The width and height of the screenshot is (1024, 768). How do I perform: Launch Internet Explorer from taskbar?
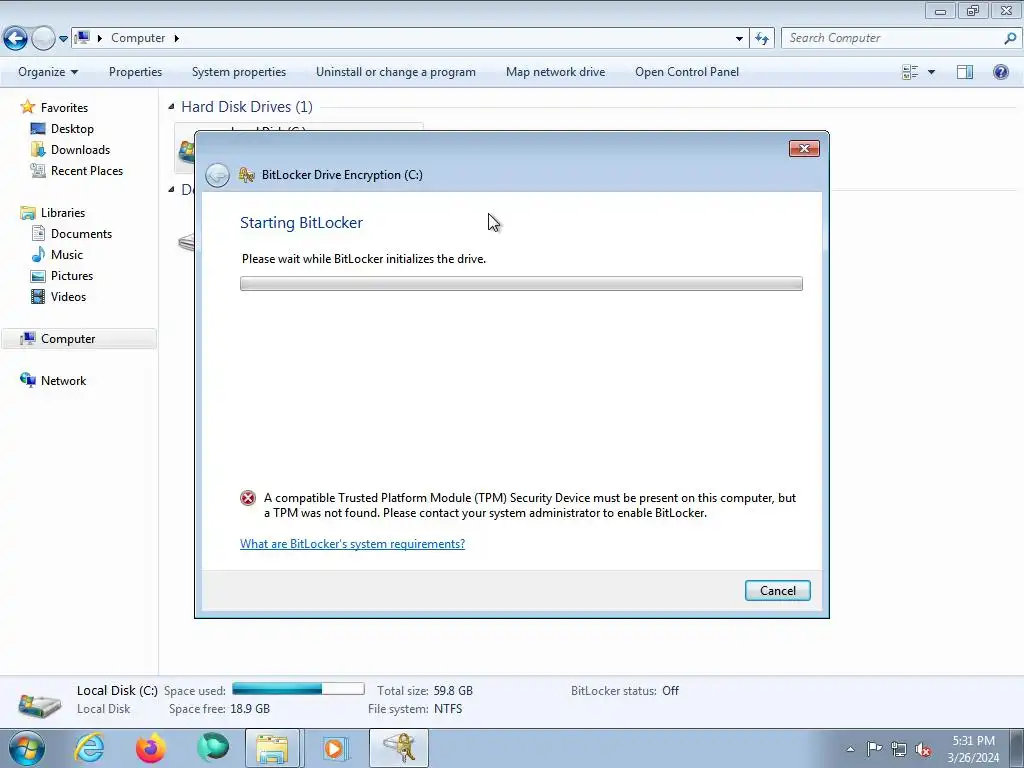(89, 748)
